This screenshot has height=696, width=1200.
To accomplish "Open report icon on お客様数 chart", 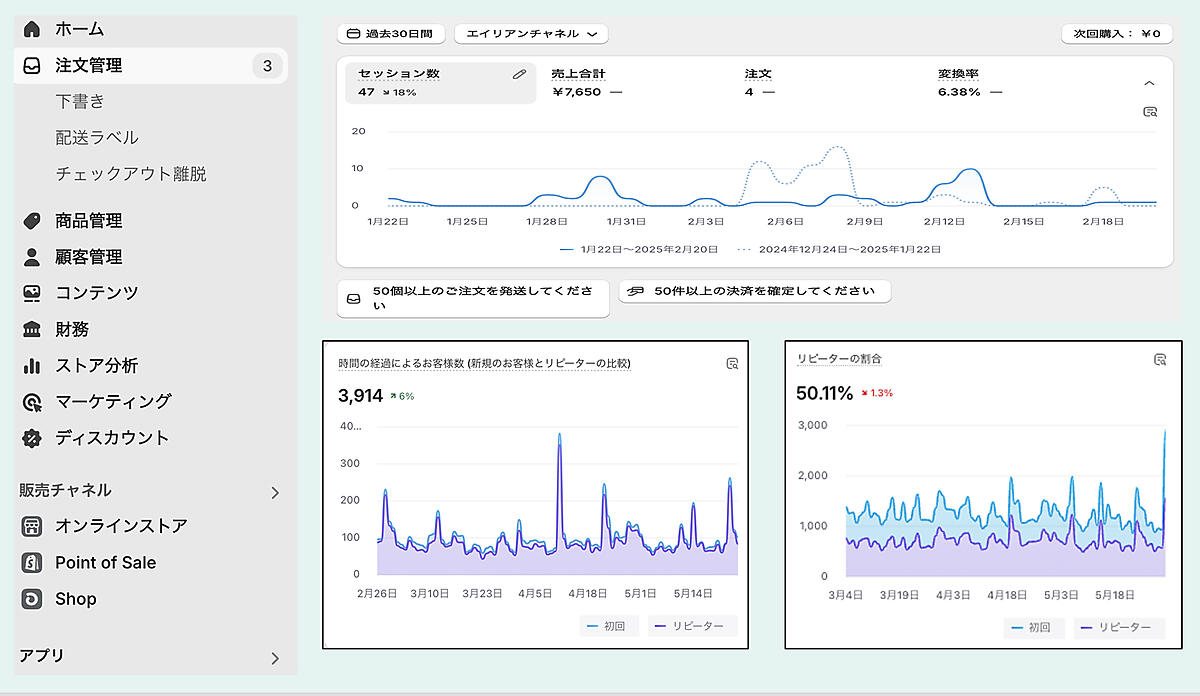I will click(732, 364).
